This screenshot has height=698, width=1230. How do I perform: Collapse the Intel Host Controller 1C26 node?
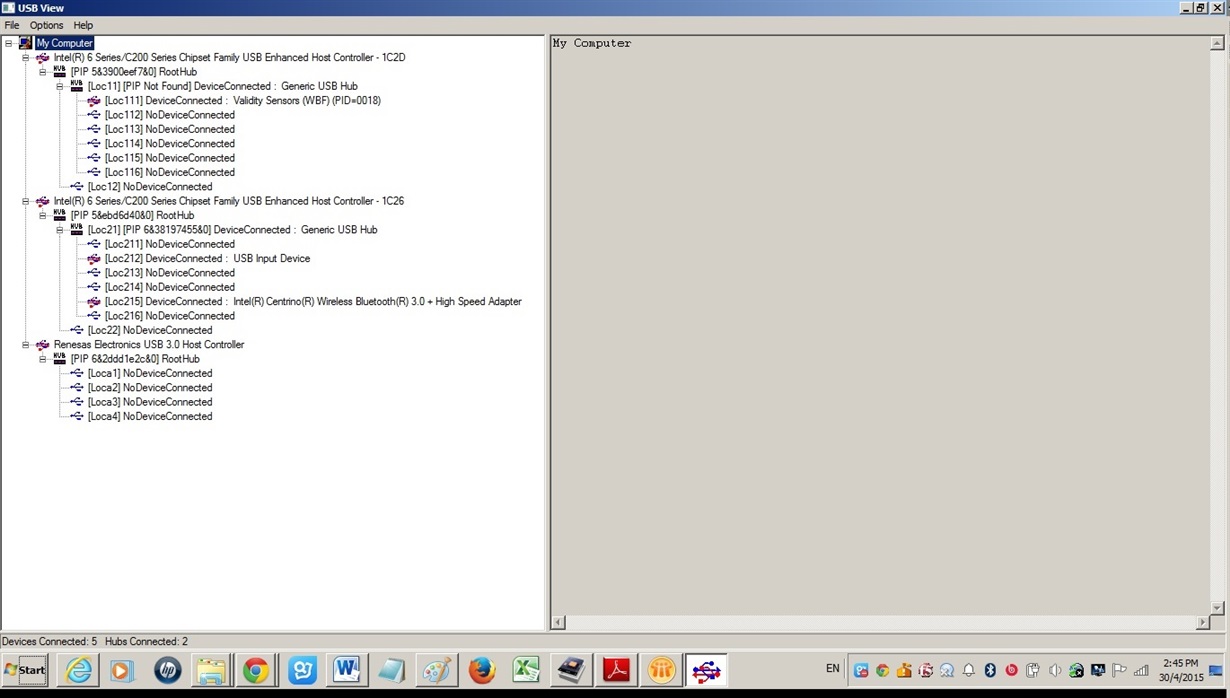(x=26, y=201)
